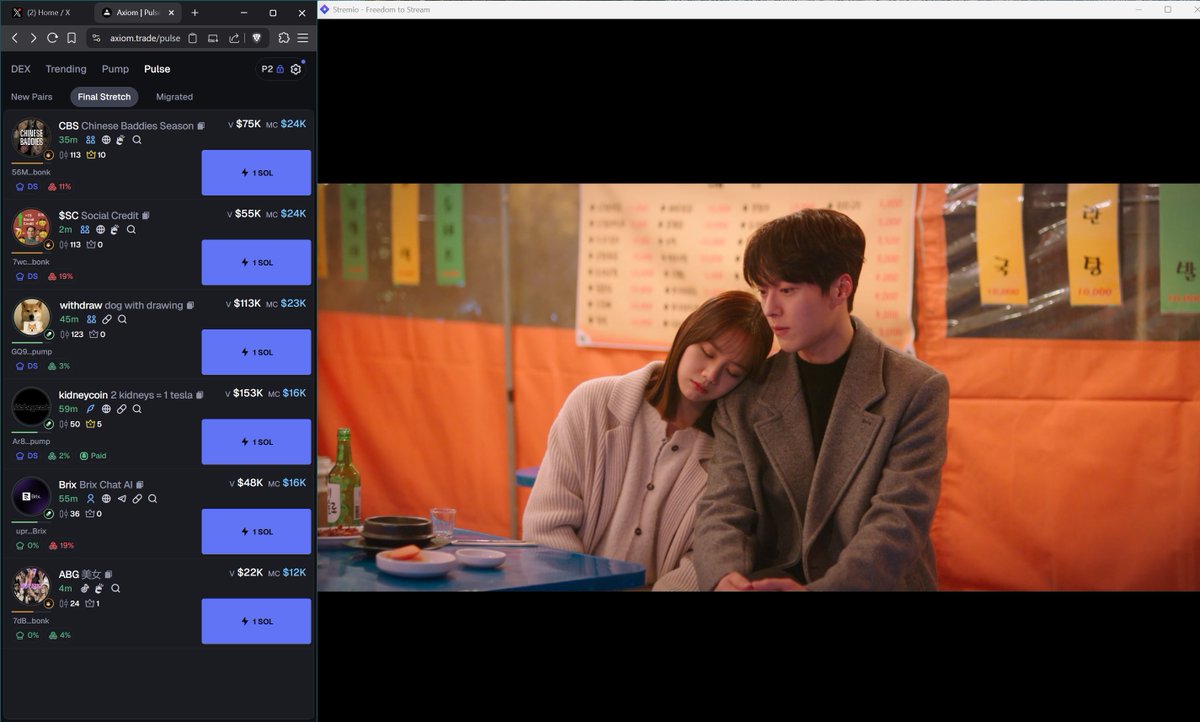Image resolution: width=1200 pixels, height=722 pixels.
Task: Copy the ABG token address icon
Action: click(108, 574)
